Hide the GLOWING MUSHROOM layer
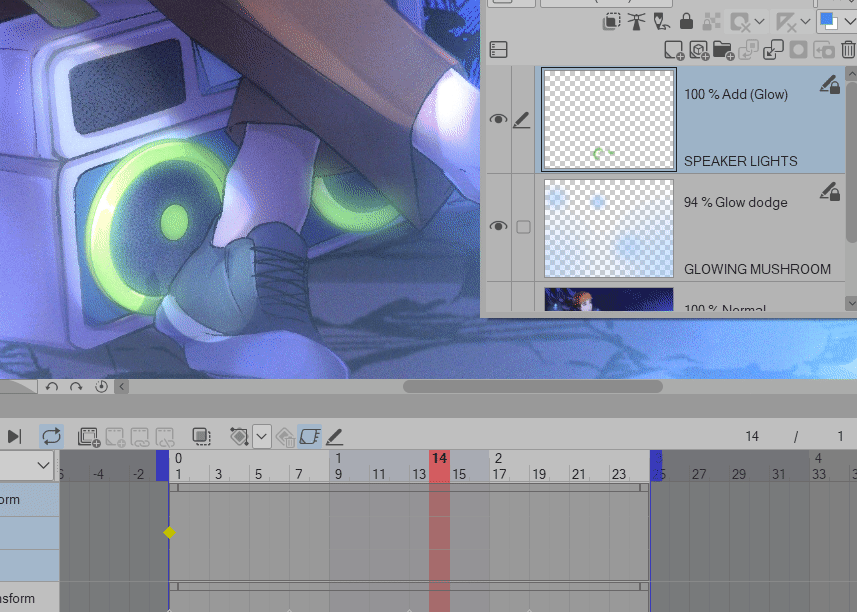Viewport: 857px width, 612px height. pos(498,226)
